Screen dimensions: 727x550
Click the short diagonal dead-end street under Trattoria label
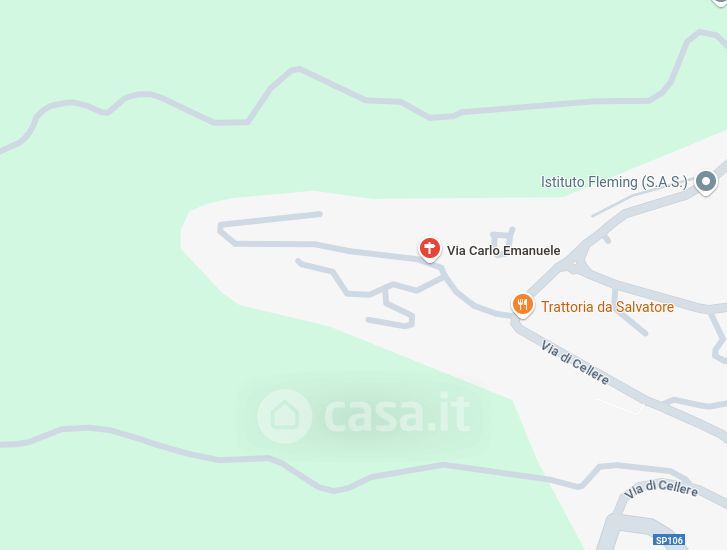(629, 313)
